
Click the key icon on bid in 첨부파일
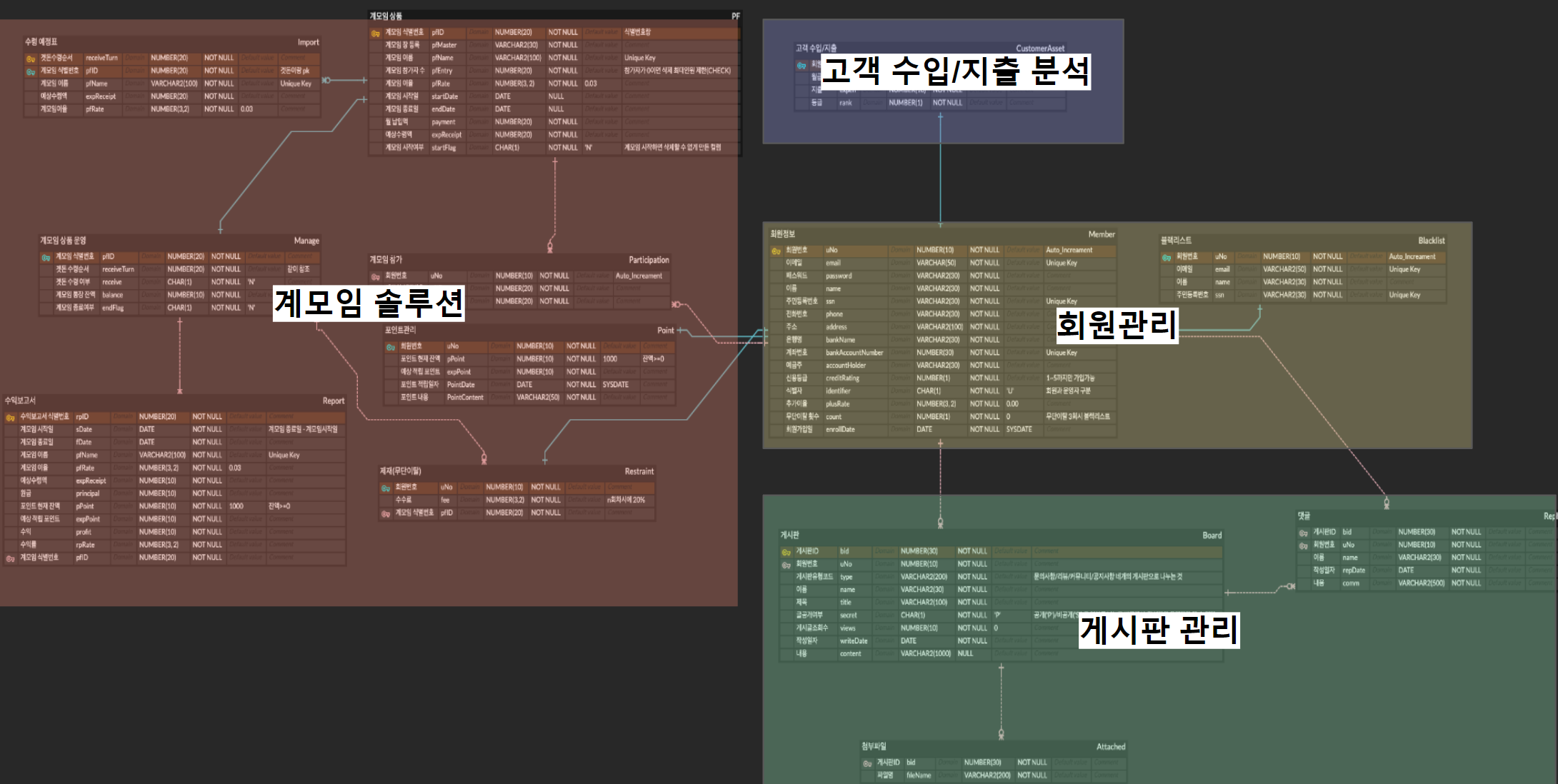tap(865, 762)
